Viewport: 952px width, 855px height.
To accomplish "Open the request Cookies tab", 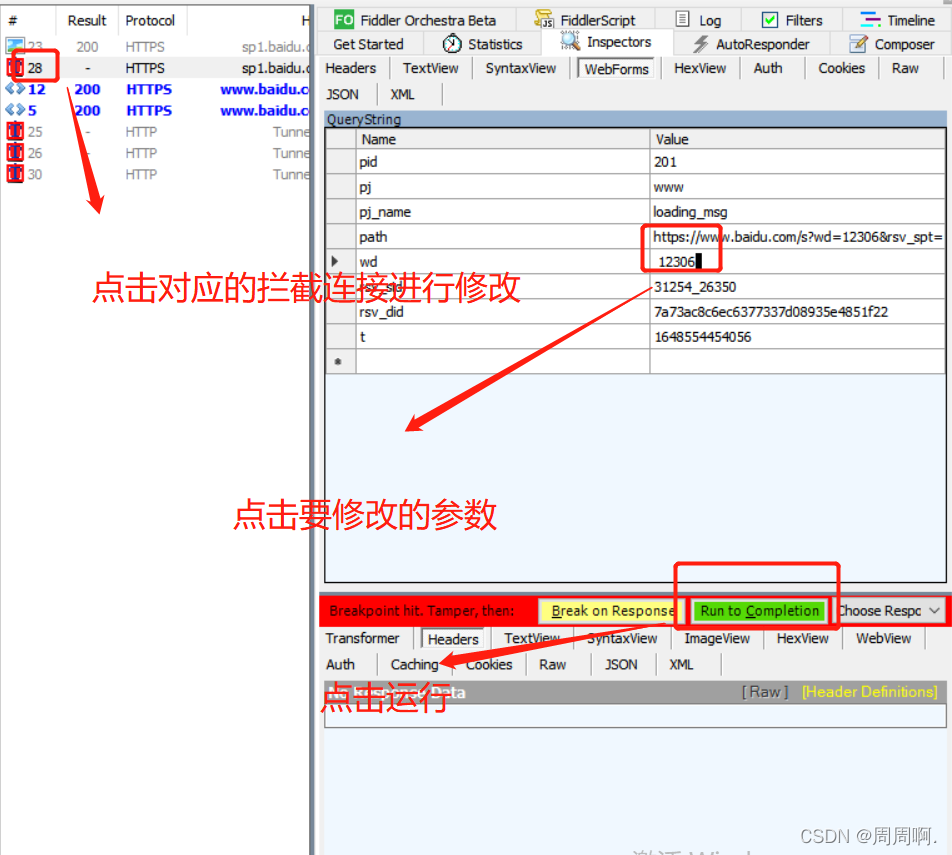I will (x=841, y=68).
